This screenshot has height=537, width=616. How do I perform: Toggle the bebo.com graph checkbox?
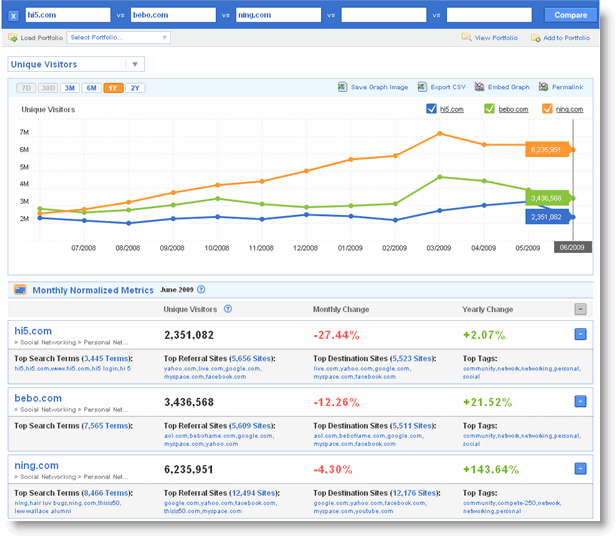click(x=489, y=109)
